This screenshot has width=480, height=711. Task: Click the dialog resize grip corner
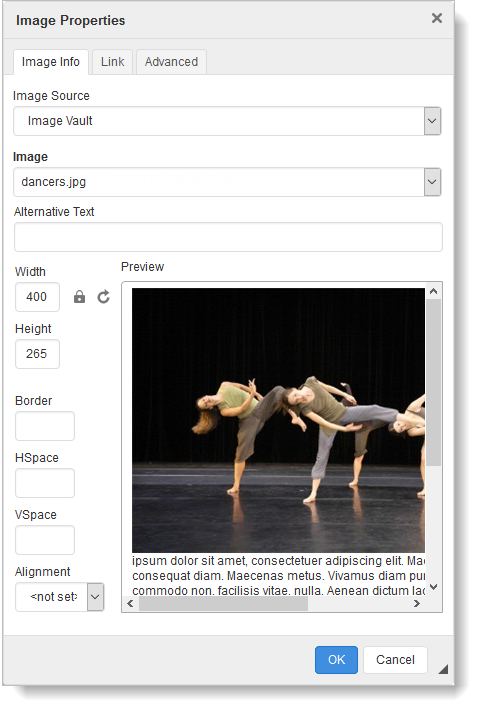(x=443, y=669)
